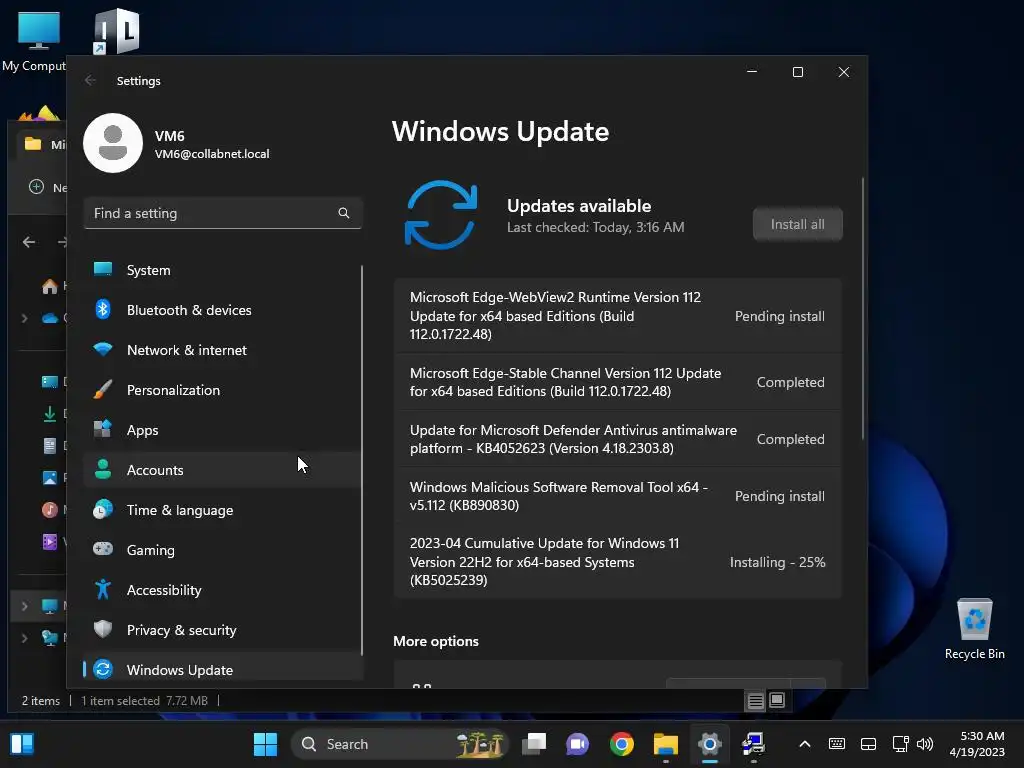
Task: Open File Explorer from the taskbar
Action: [665, 744]
